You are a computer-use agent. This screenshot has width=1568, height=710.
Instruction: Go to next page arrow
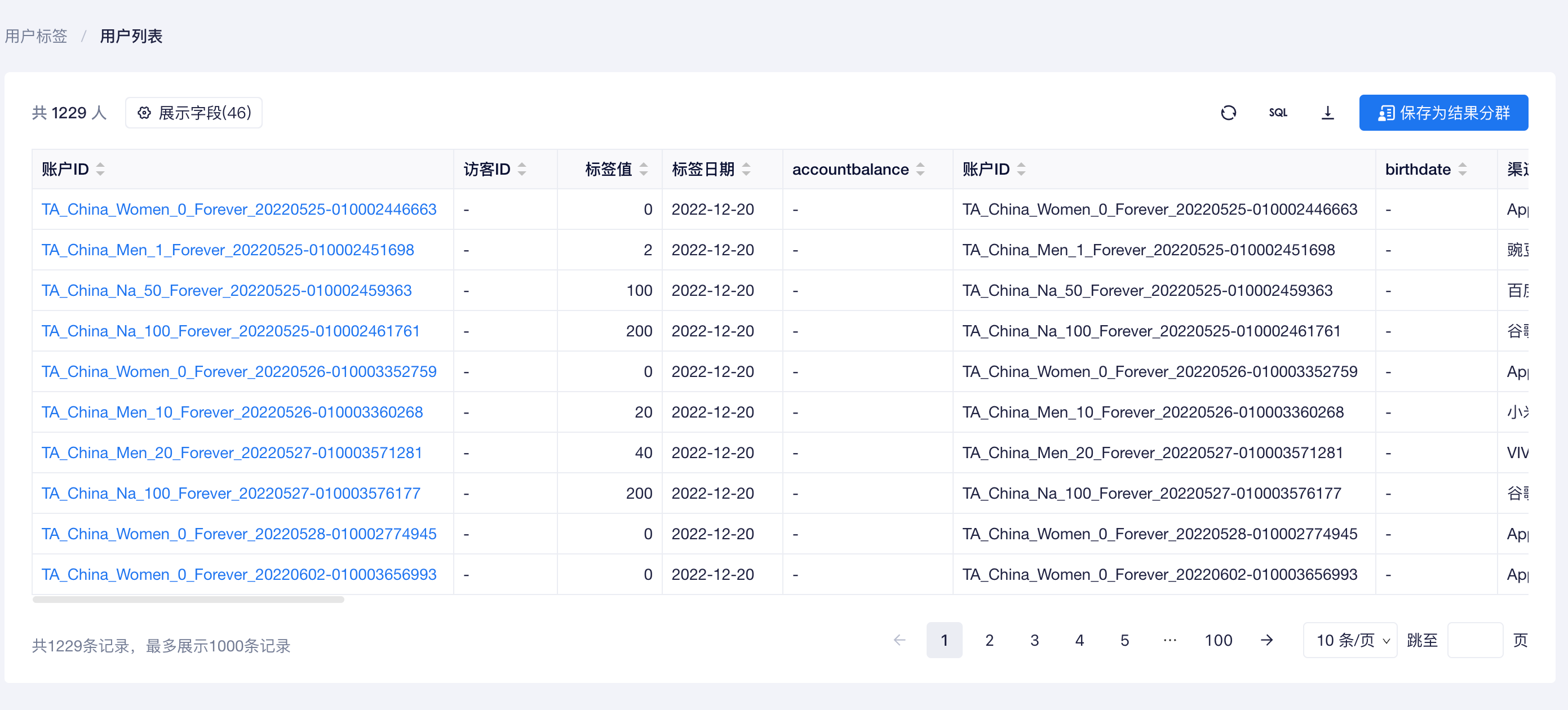(1266, 640)
